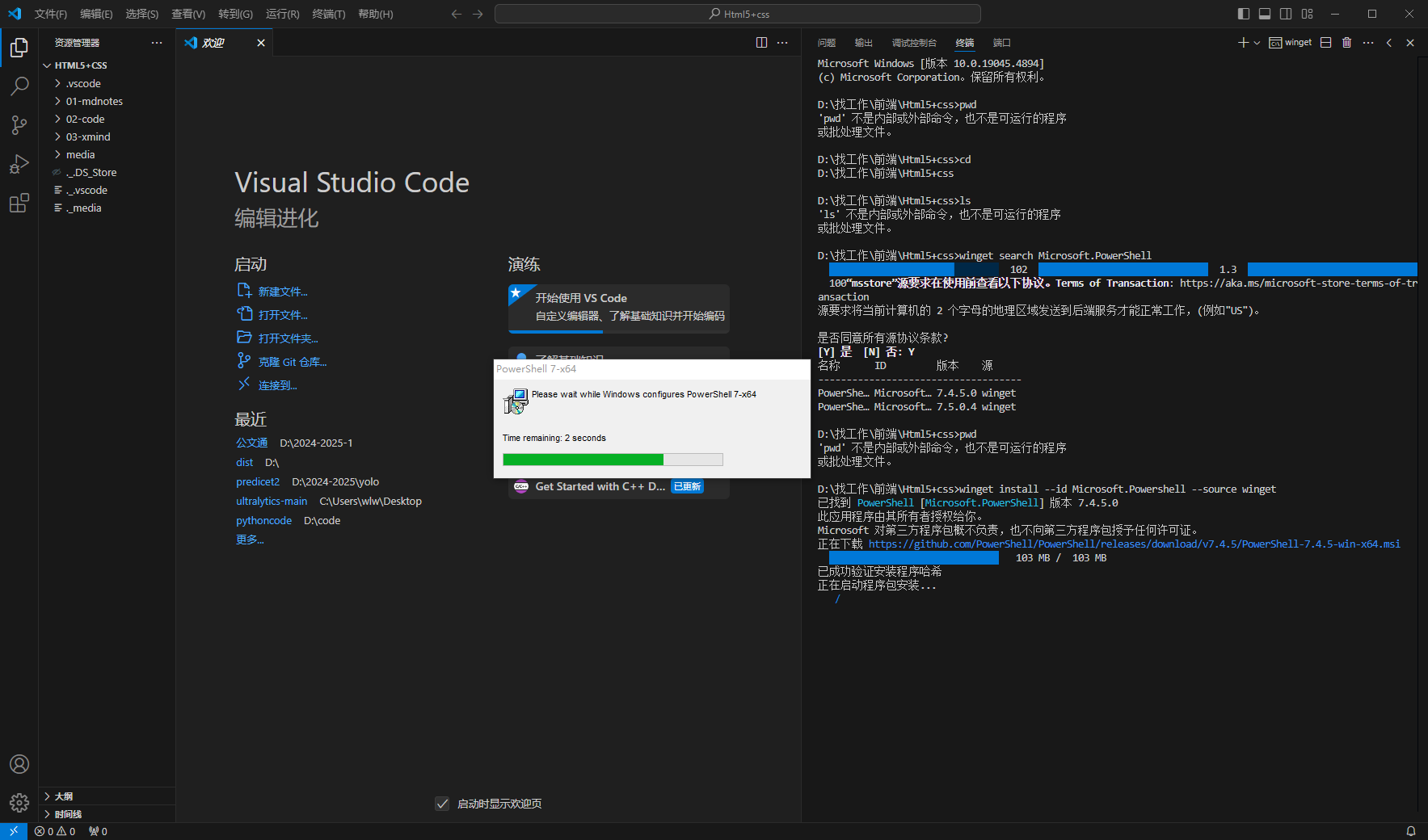Open the Manage gear icon
The image size is (1428, 840).
coord(19,802)
